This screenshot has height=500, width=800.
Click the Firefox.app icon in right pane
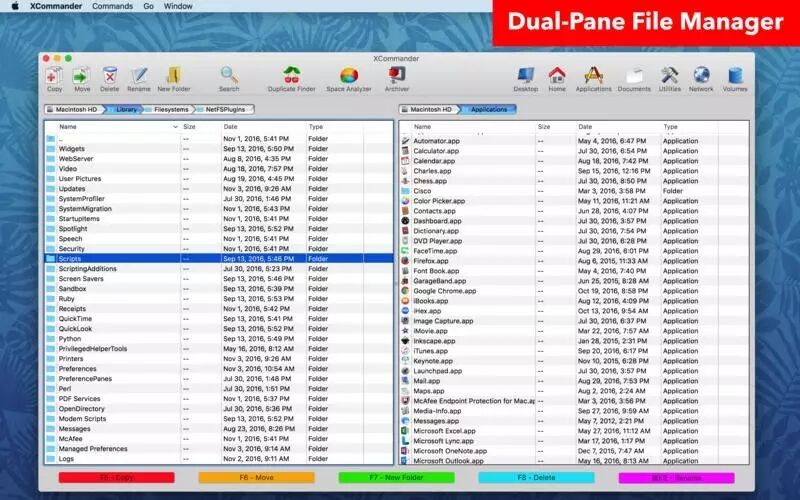tap(405, 261)
